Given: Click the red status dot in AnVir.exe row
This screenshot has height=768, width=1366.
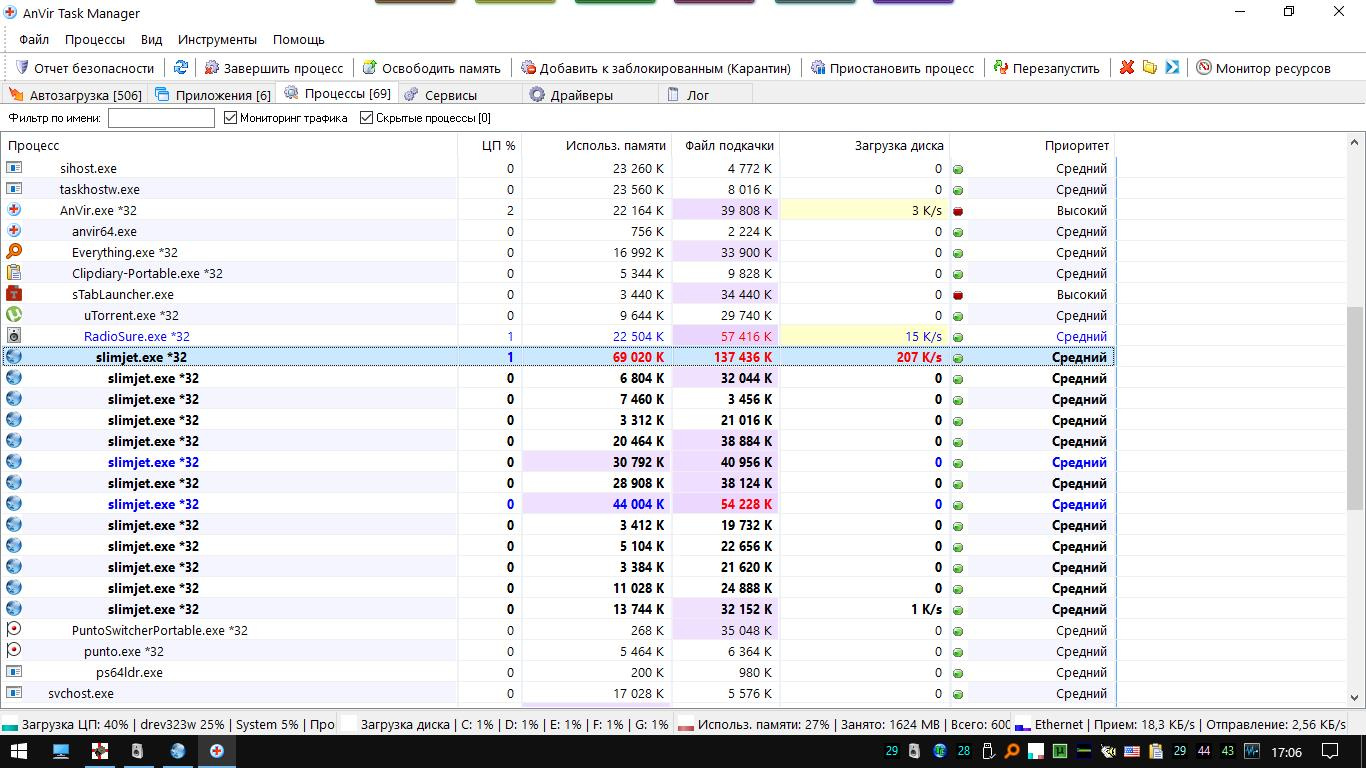Looking at the screenshot, I should 958,211.
